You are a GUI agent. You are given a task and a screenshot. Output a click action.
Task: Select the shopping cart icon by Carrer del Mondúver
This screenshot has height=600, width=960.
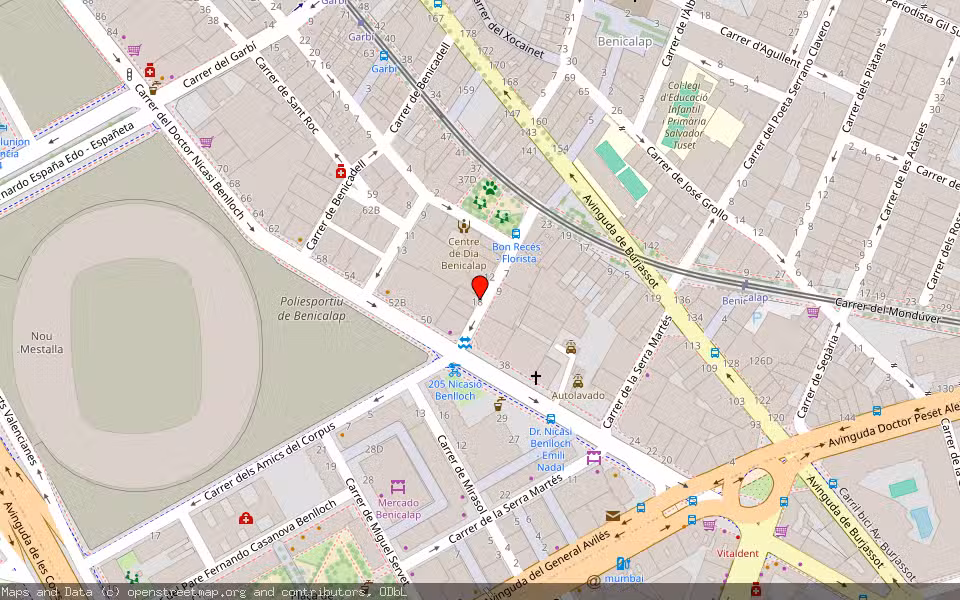(813, 312)
